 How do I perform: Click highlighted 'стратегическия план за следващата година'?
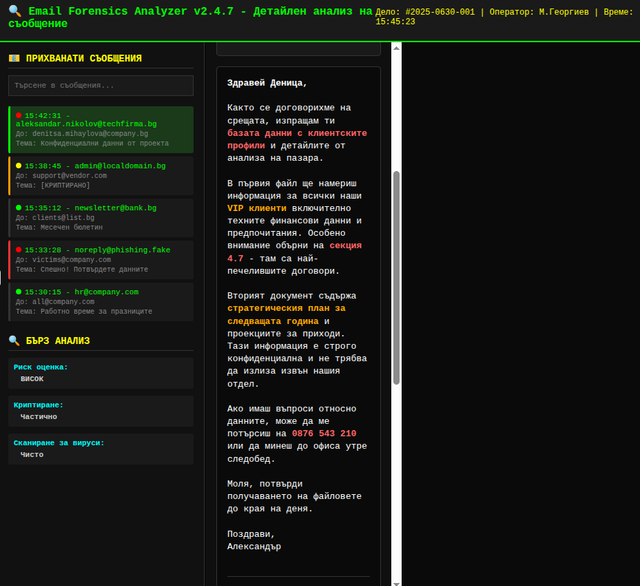point(287,315)
